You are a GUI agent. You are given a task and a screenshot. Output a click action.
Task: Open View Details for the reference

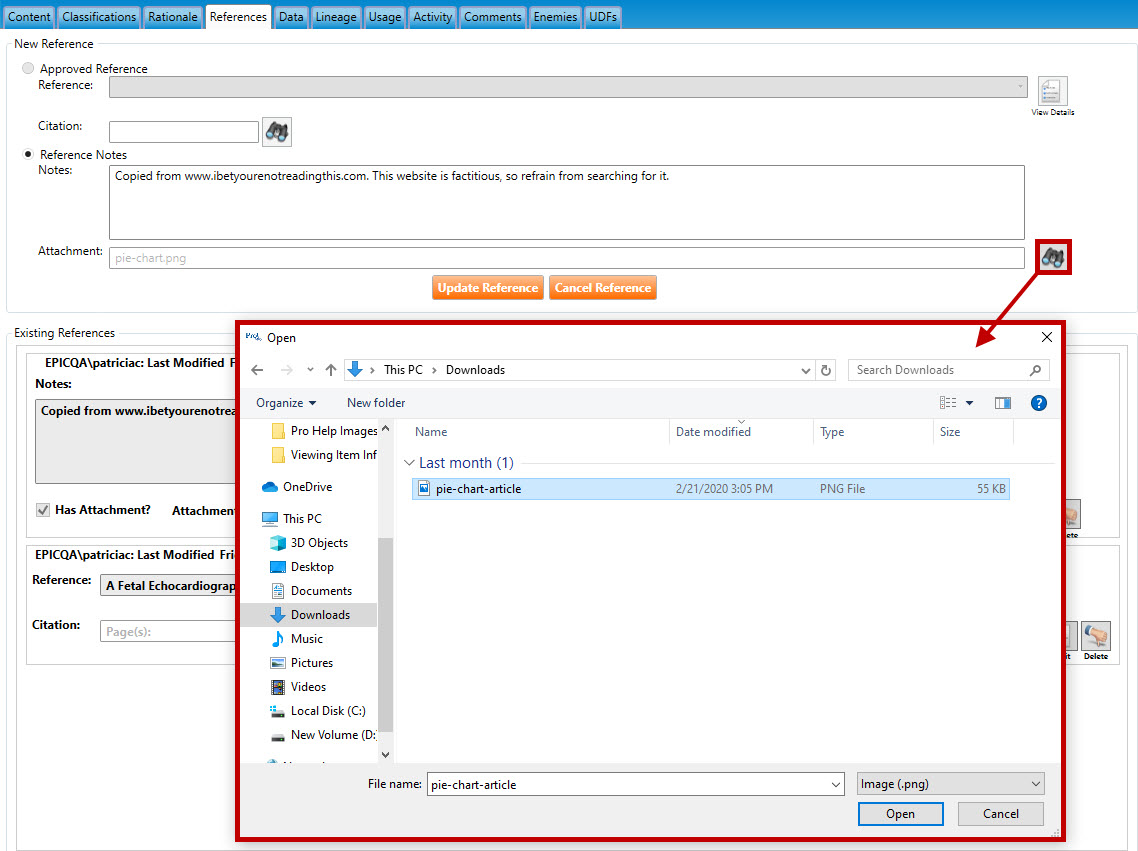1052,93
